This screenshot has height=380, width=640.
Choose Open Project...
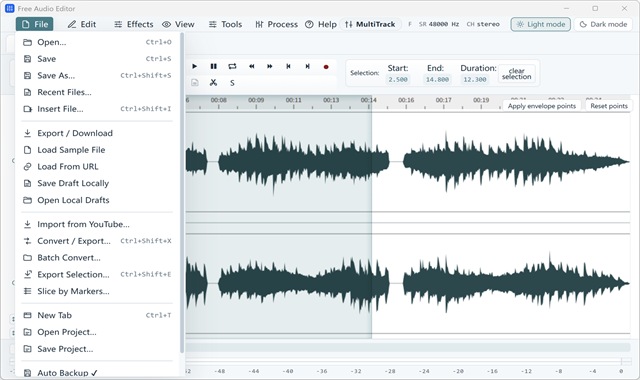(x=97, y=332)
